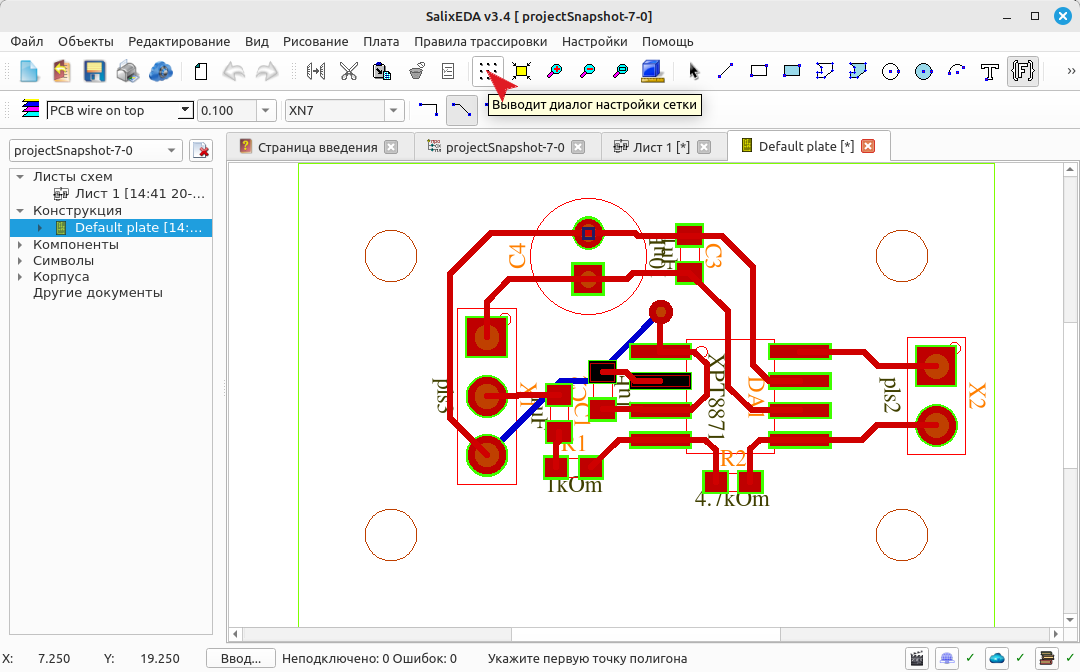Toggle the {F} field tool

coord(1023,71)
